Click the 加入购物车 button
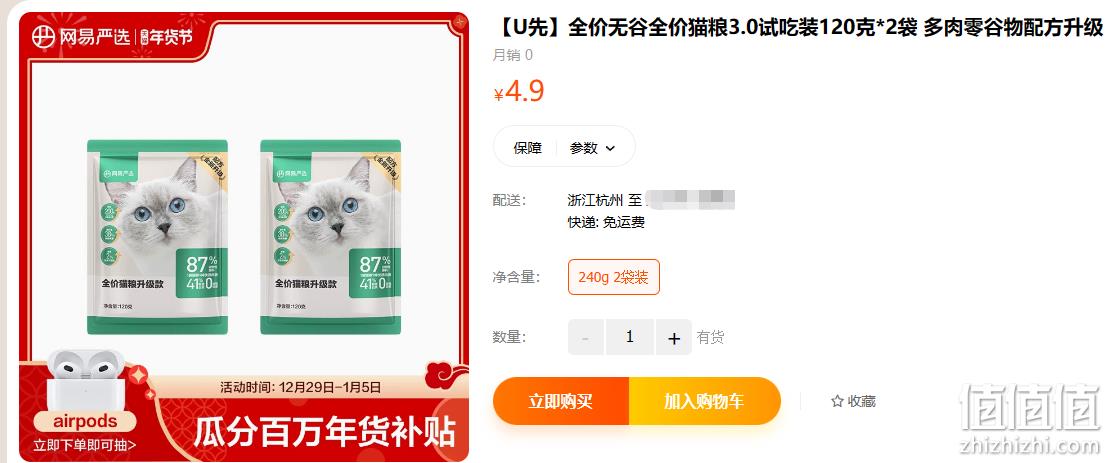Image resolution: width=1109 pixels, height=463 pixels. pyautogui.click(x=704, y=402)
